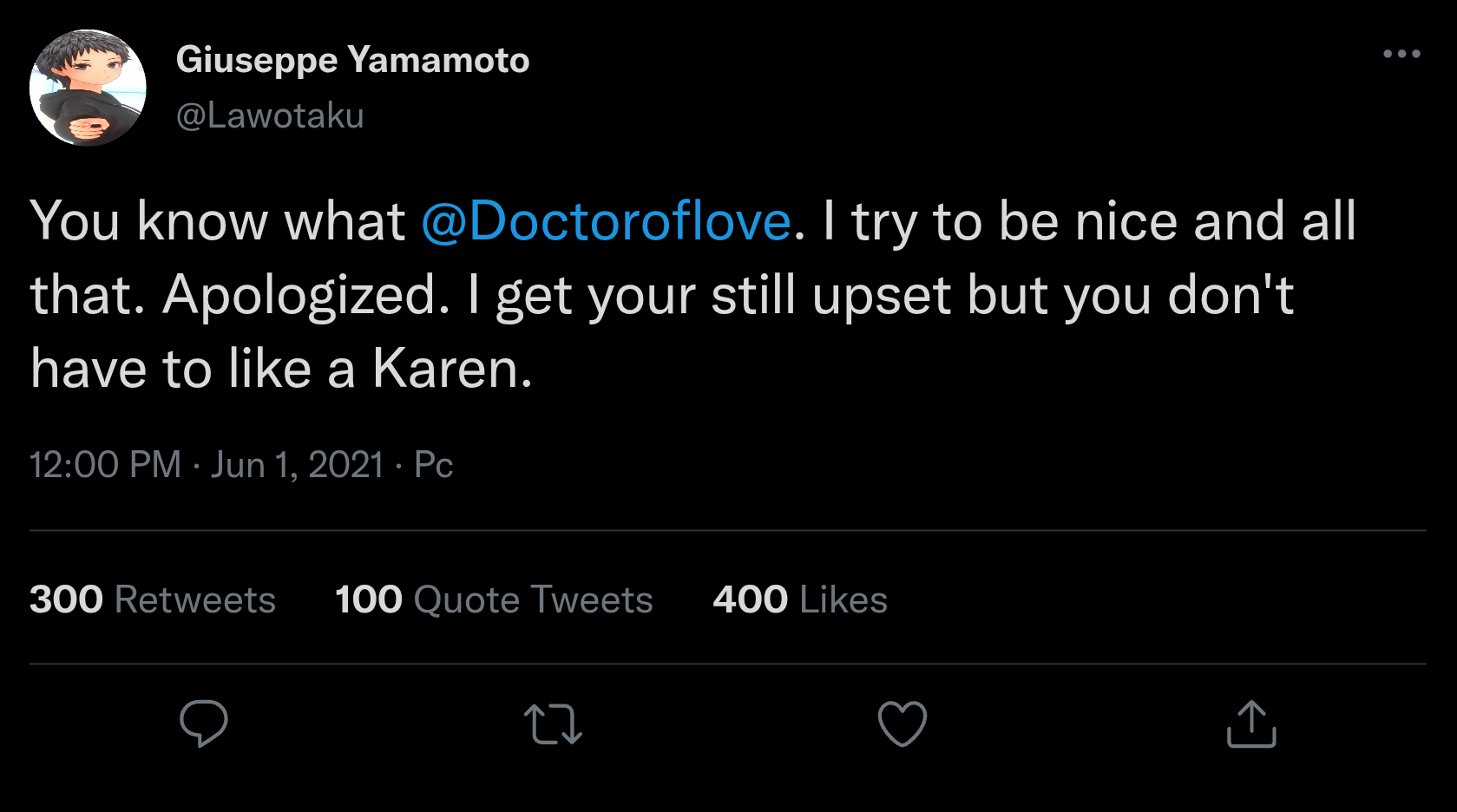Click the phrase "be nice and all"
Viewport: 1457px width, 812px height.
click(1177, 221)
